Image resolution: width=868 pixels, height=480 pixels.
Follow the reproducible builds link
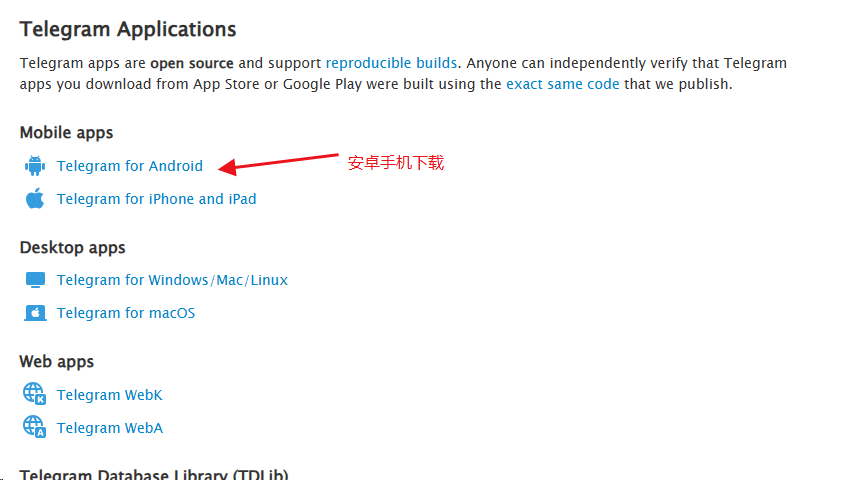[391, 63]
